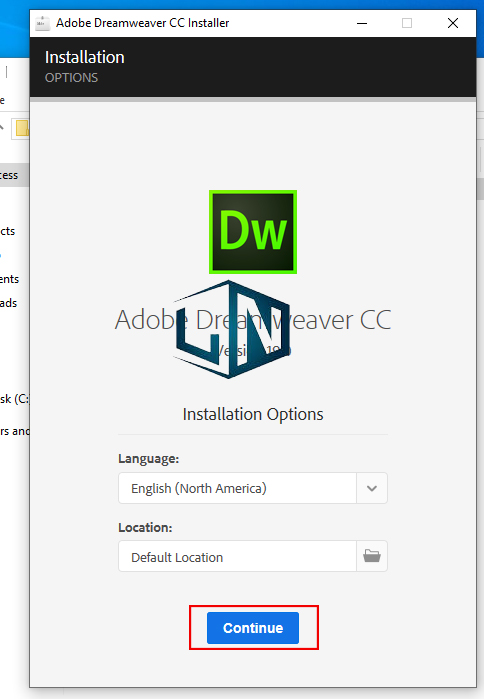Select the English (North America) language field
Image resolution: width=484 pixels, height=699 pixels.
(237, 488)
